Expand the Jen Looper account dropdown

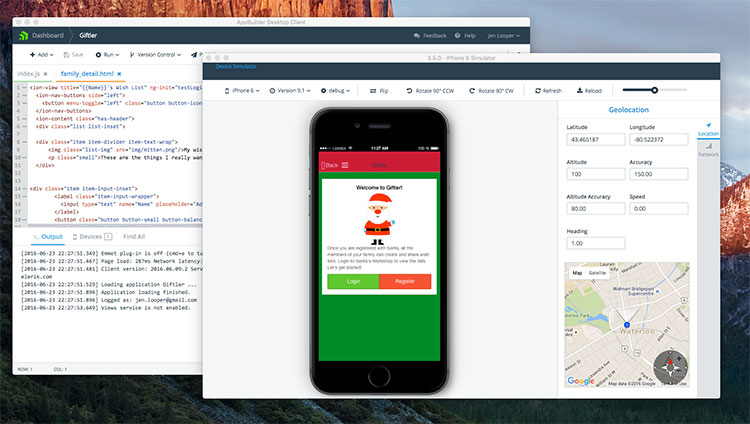[x=503, y=36]
